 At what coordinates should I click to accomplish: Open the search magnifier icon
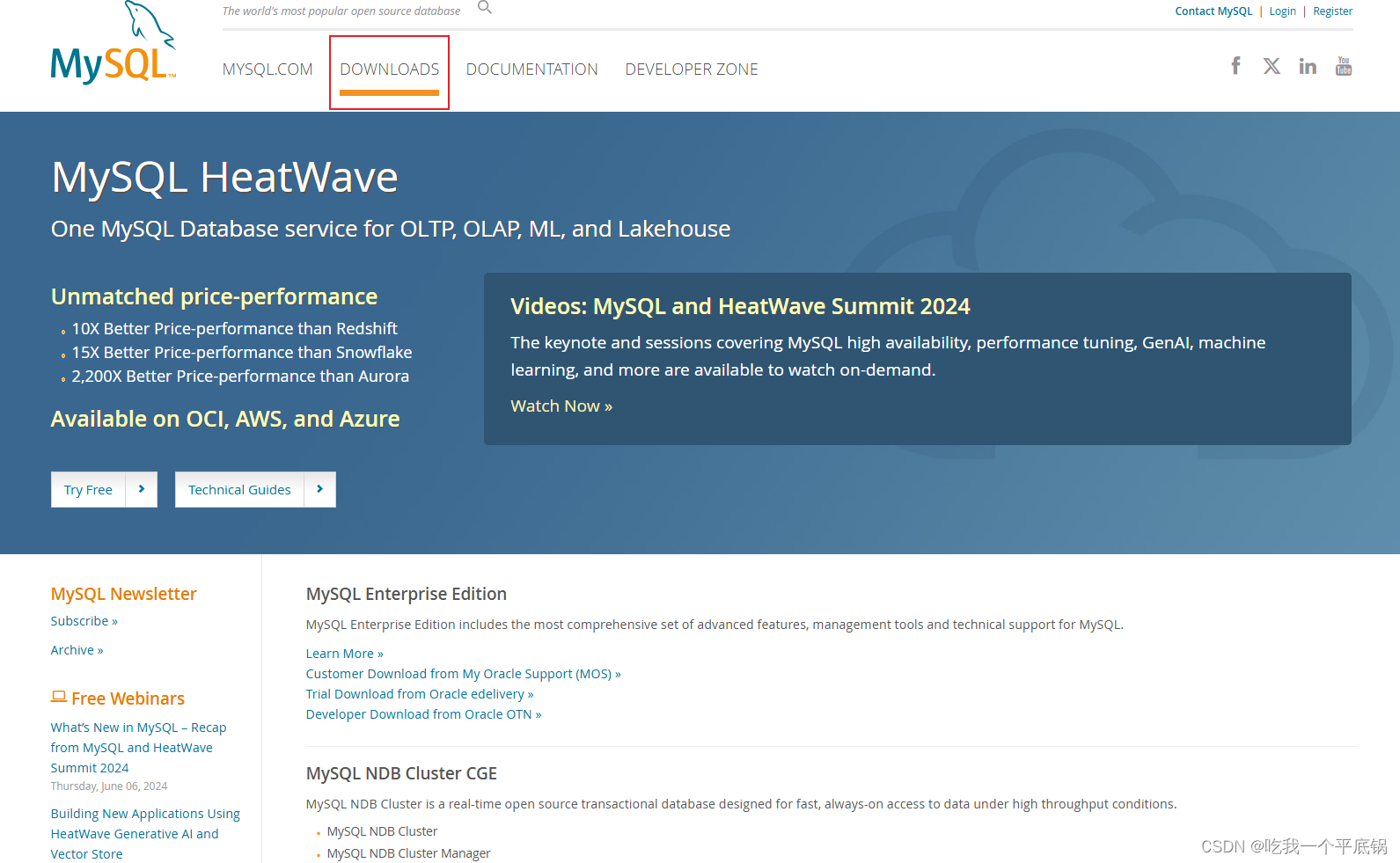[485, 8]
